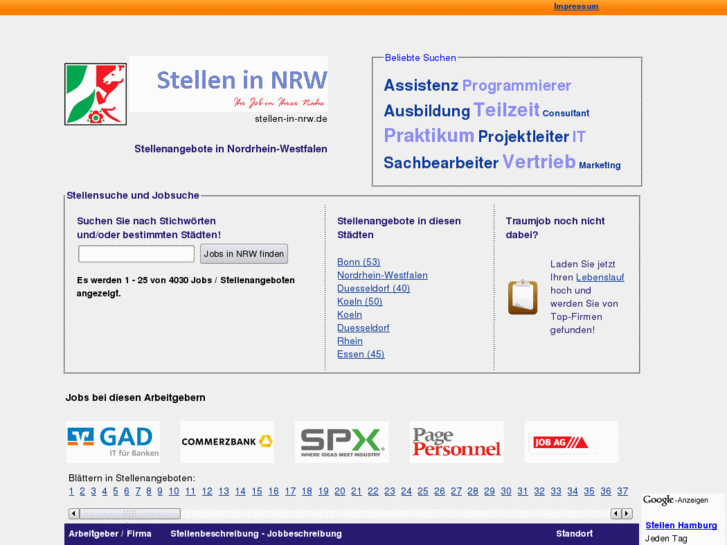Go to results page 37
Image resolution: width=727 pixels, height=545 pixels.
pyautogui.click(x=623, y=491)
